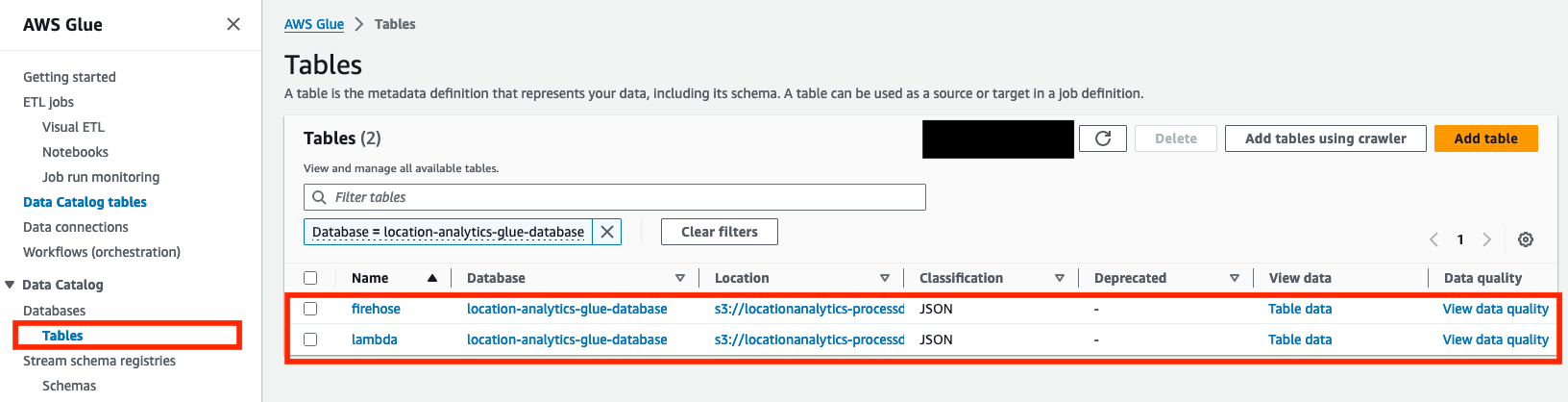The image size is (1568, 402).
Task: Click the breadcrumb chevron separator
Action: click(x=359, y=24)
